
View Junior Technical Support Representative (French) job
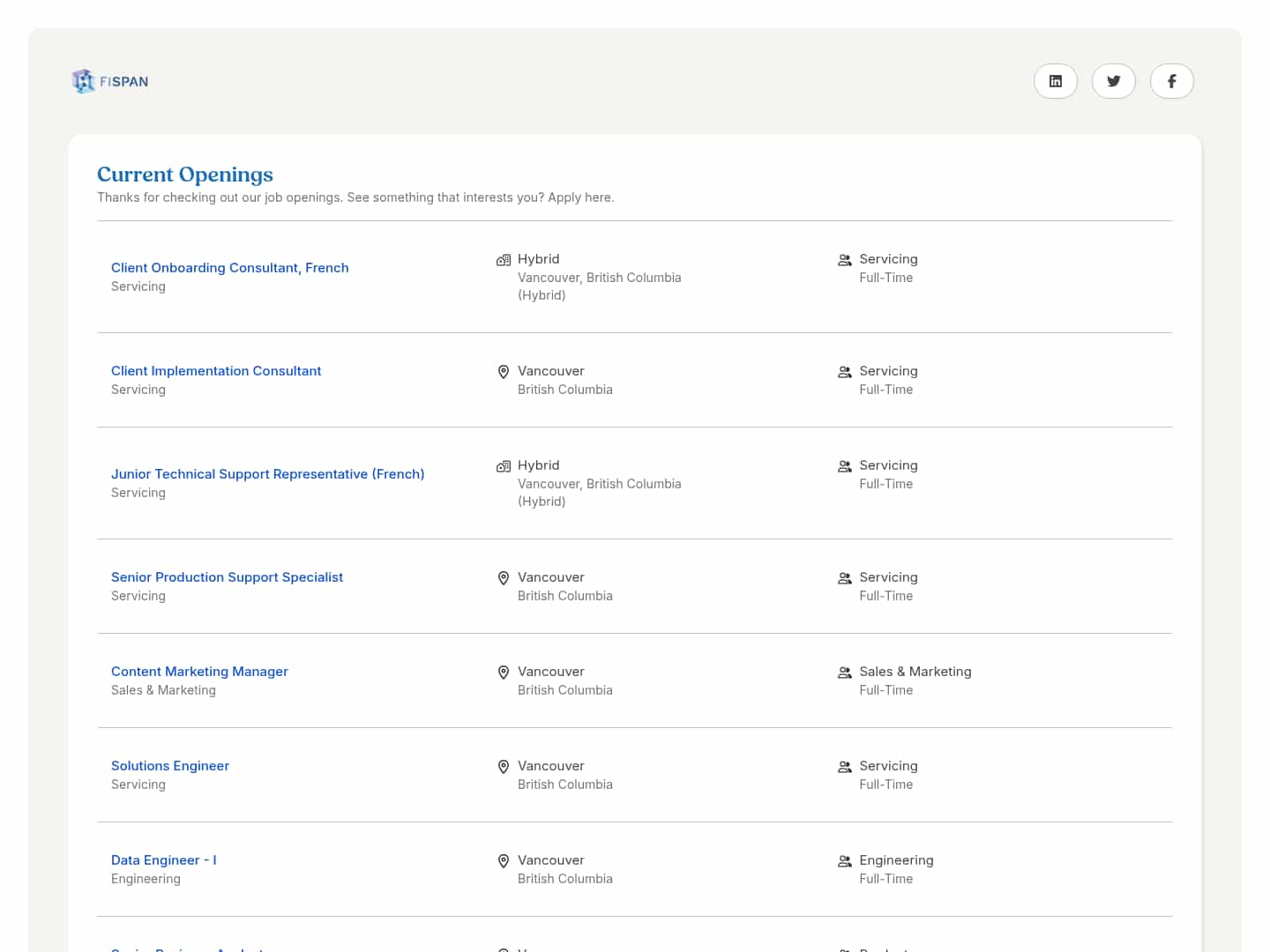pyautogui.click(x=267, y=474)
